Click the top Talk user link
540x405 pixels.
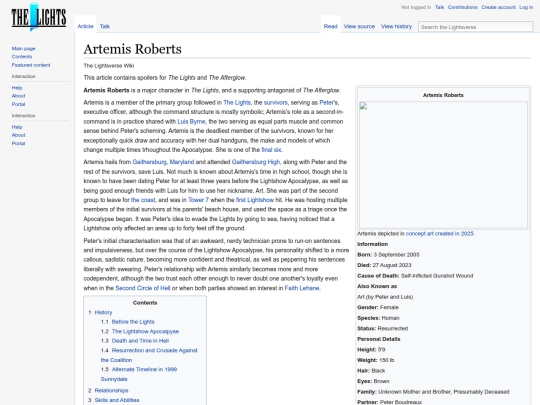(x=439, y=7)
